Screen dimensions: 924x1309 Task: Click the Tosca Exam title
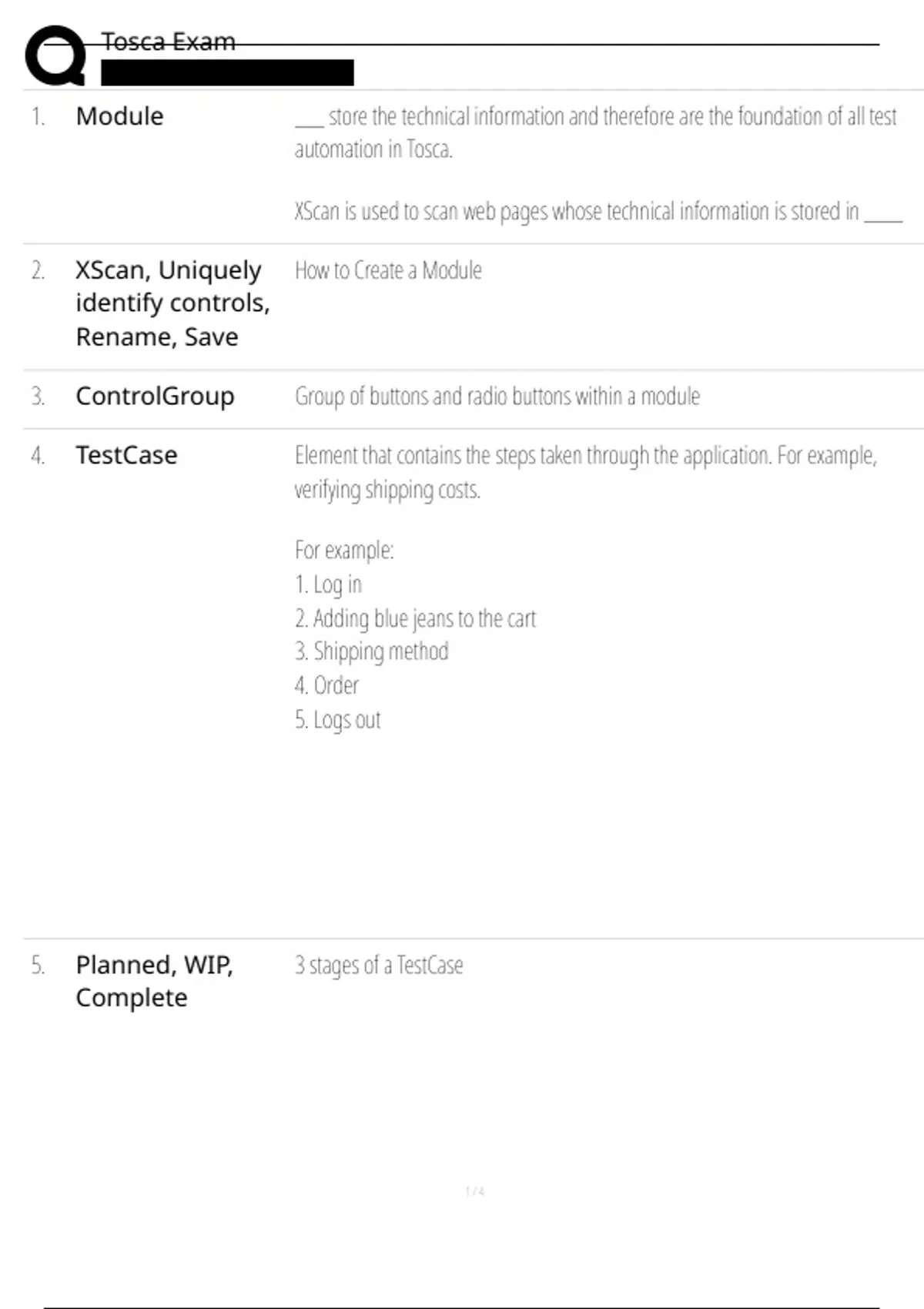(x=168, y=42)
